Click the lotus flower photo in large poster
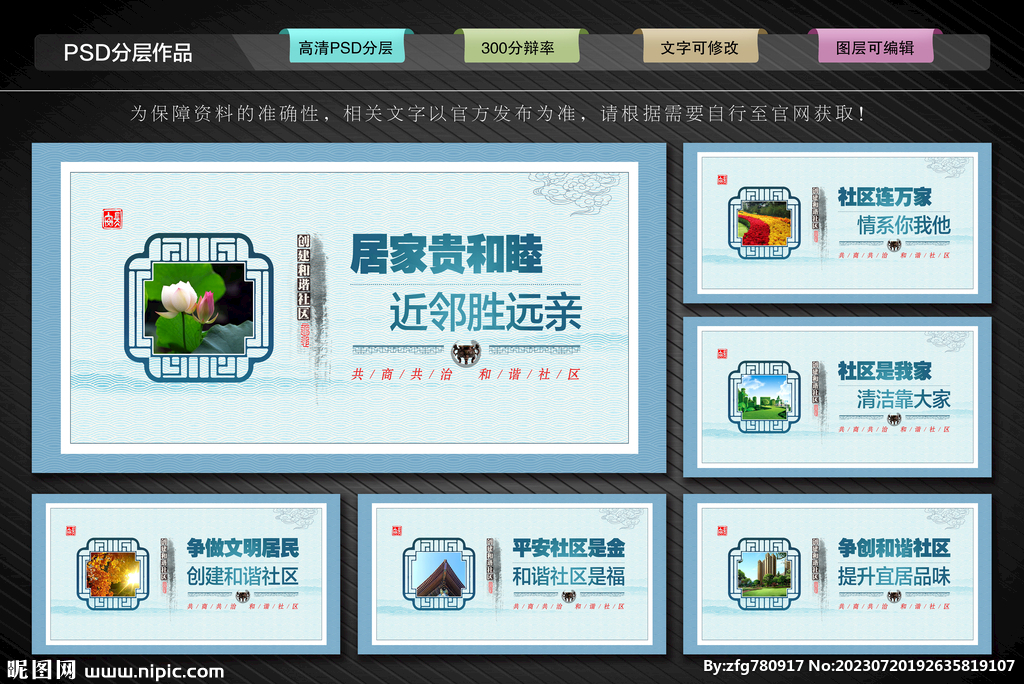This screenshot has height=684, width=1024. click(199, 308)
